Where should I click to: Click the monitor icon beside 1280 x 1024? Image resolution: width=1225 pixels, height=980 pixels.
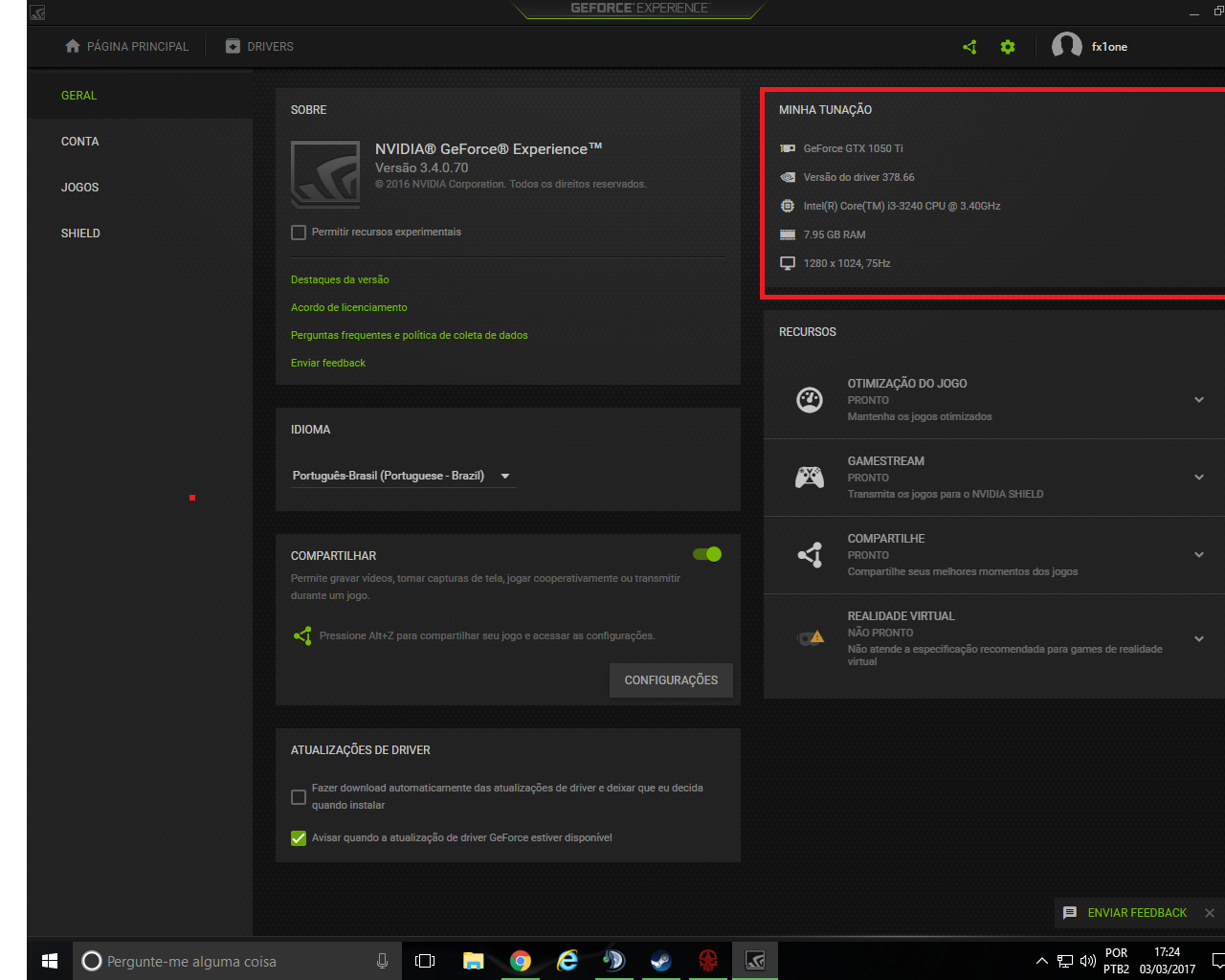tap(788, 263)
